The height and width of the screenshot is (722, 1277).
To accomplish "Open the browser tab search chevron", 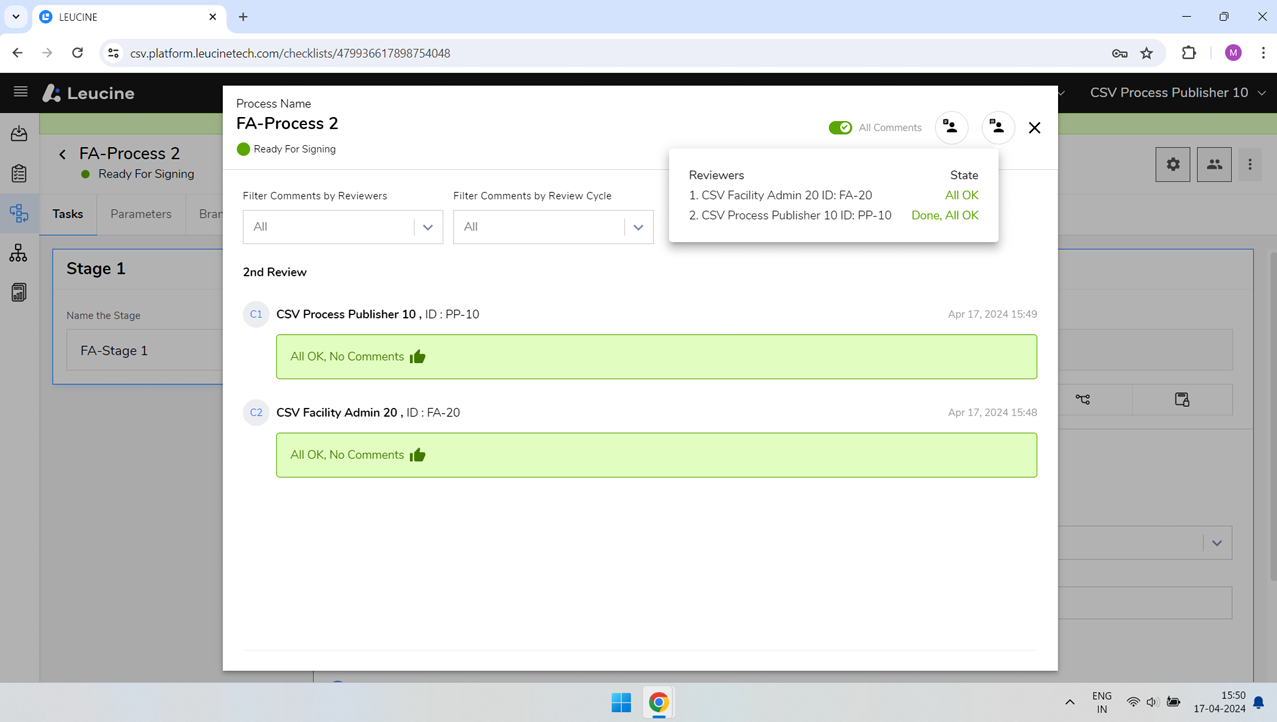I will 16,17.
